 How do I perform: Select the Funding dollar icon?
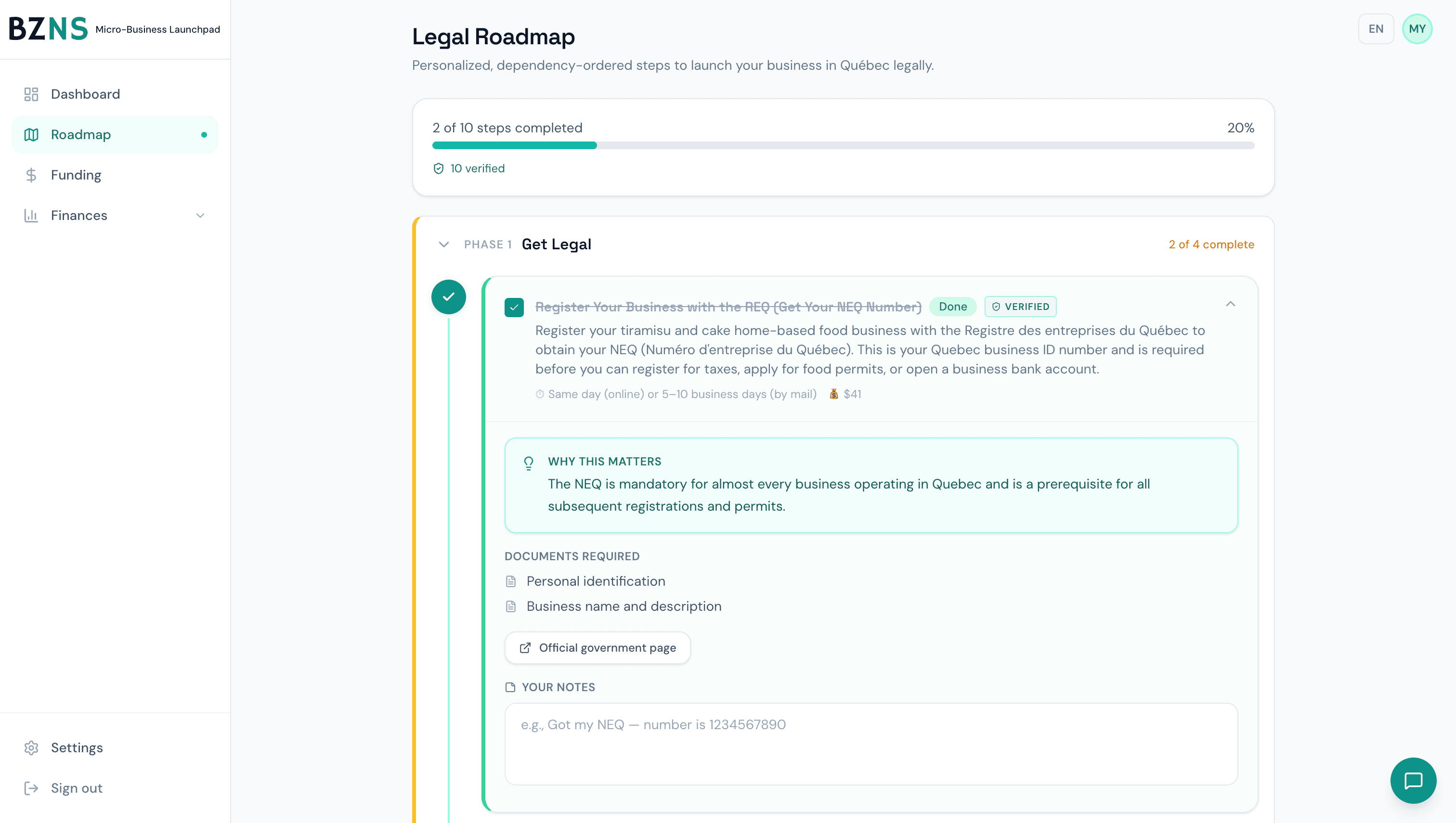pyautogui.click(x=31, y=175)
